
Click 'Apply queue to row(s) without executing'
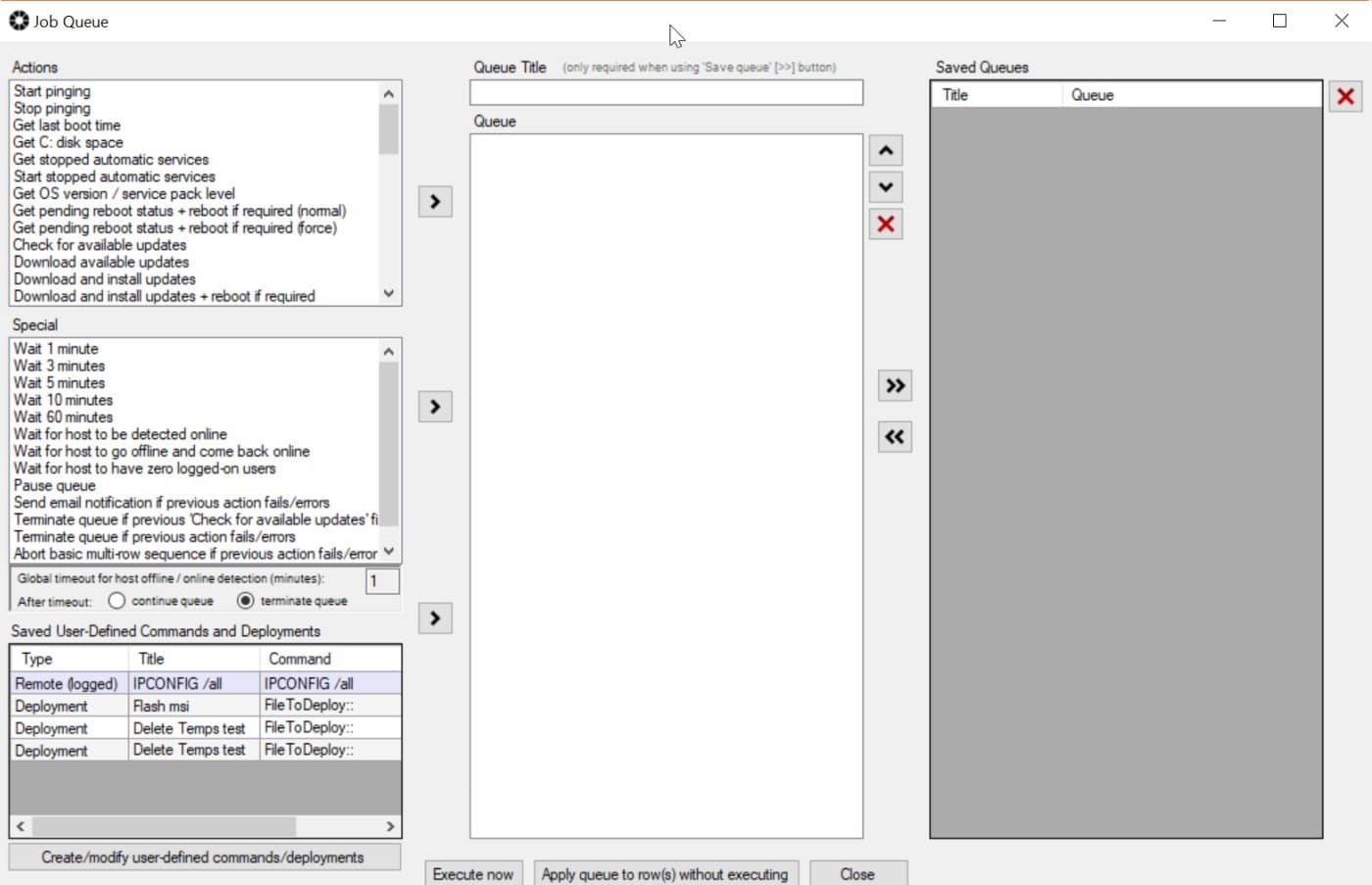pyautogui.click(x=665, y=873)
